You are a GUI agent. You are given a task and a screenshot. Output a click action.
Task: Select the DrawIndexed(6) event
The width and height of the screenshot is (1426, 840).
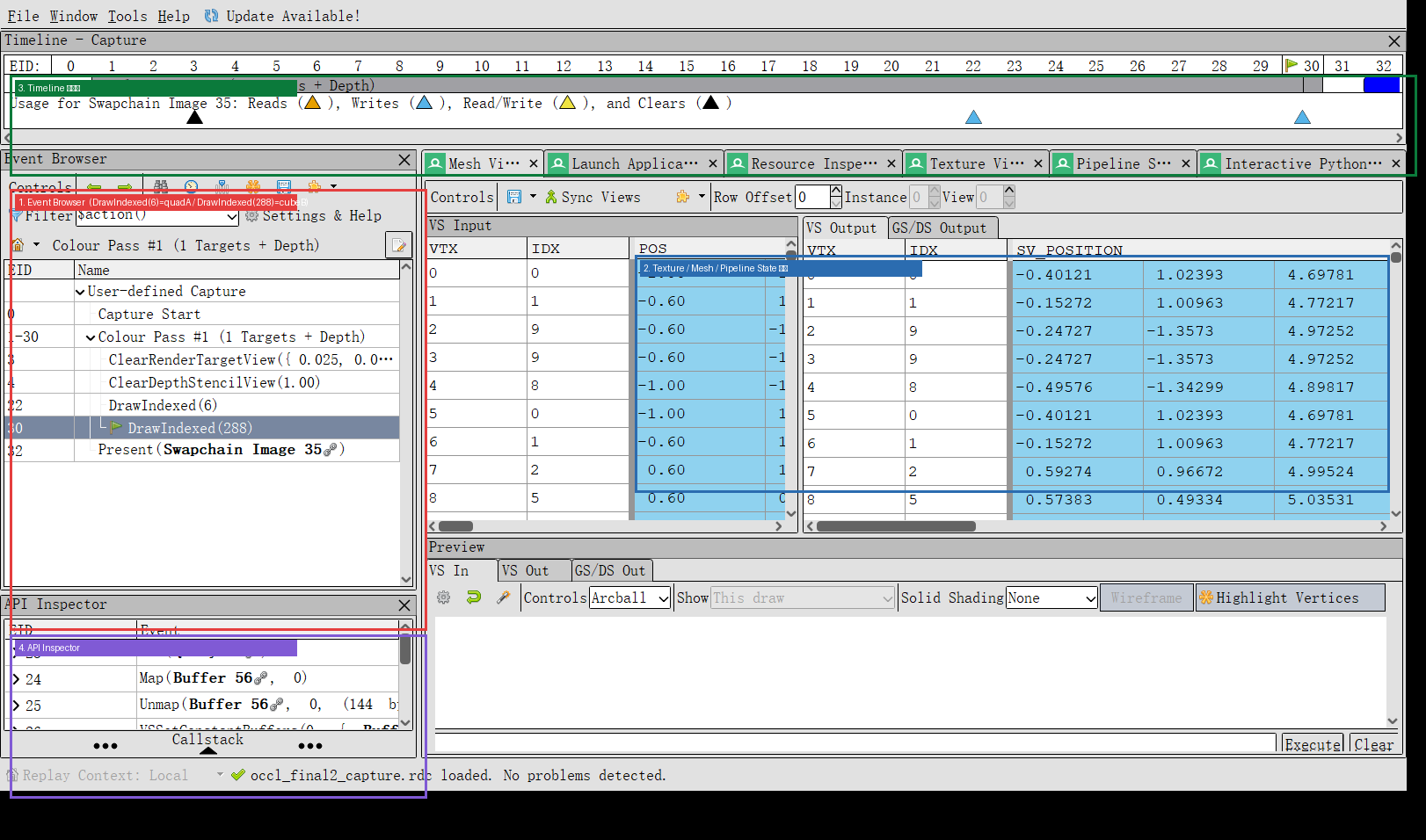tap(163, 405)
